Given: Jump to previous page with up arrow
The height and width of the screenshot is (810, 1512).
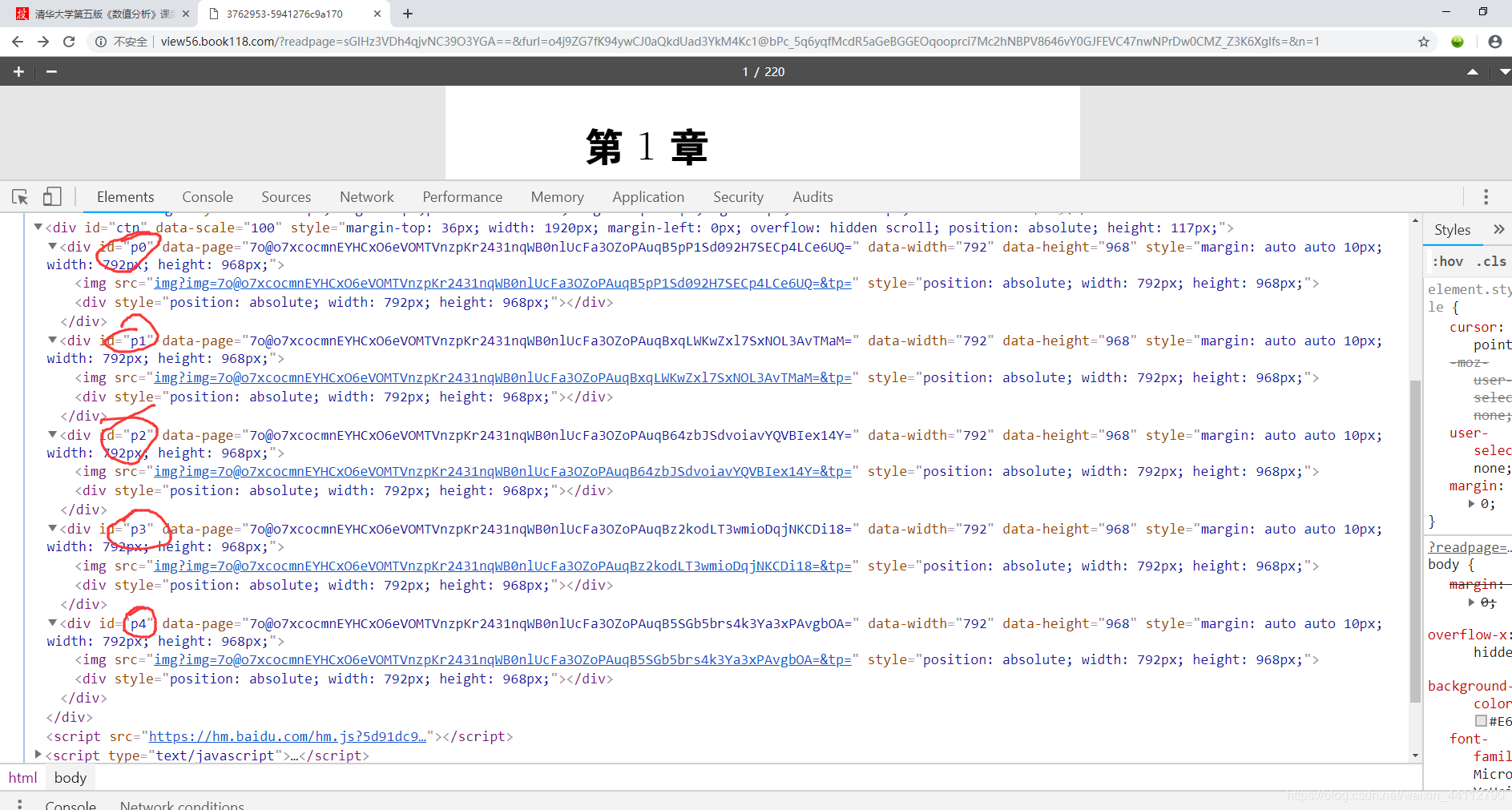Looking at the screenshot, I should pyautogui.click(x=1473, y=71).
